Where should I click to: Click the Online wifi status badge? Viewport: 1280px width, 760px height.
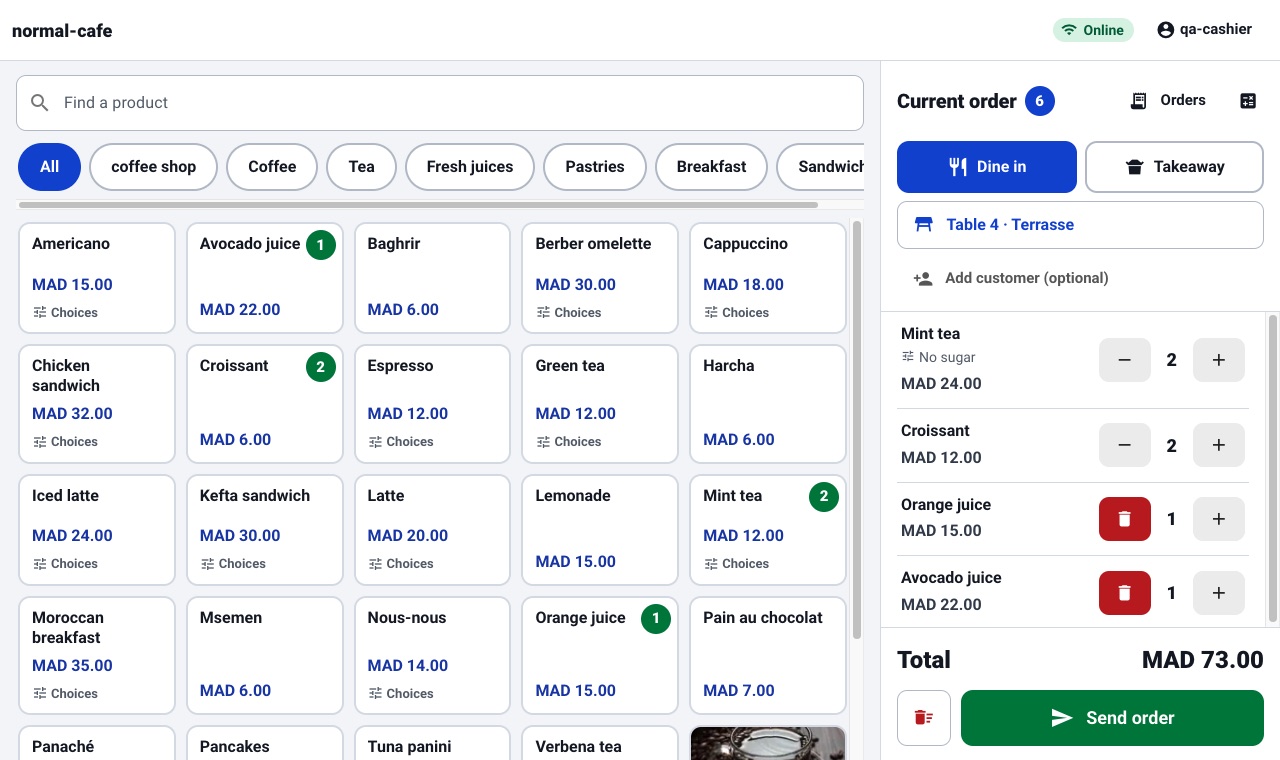(1093, 30)
